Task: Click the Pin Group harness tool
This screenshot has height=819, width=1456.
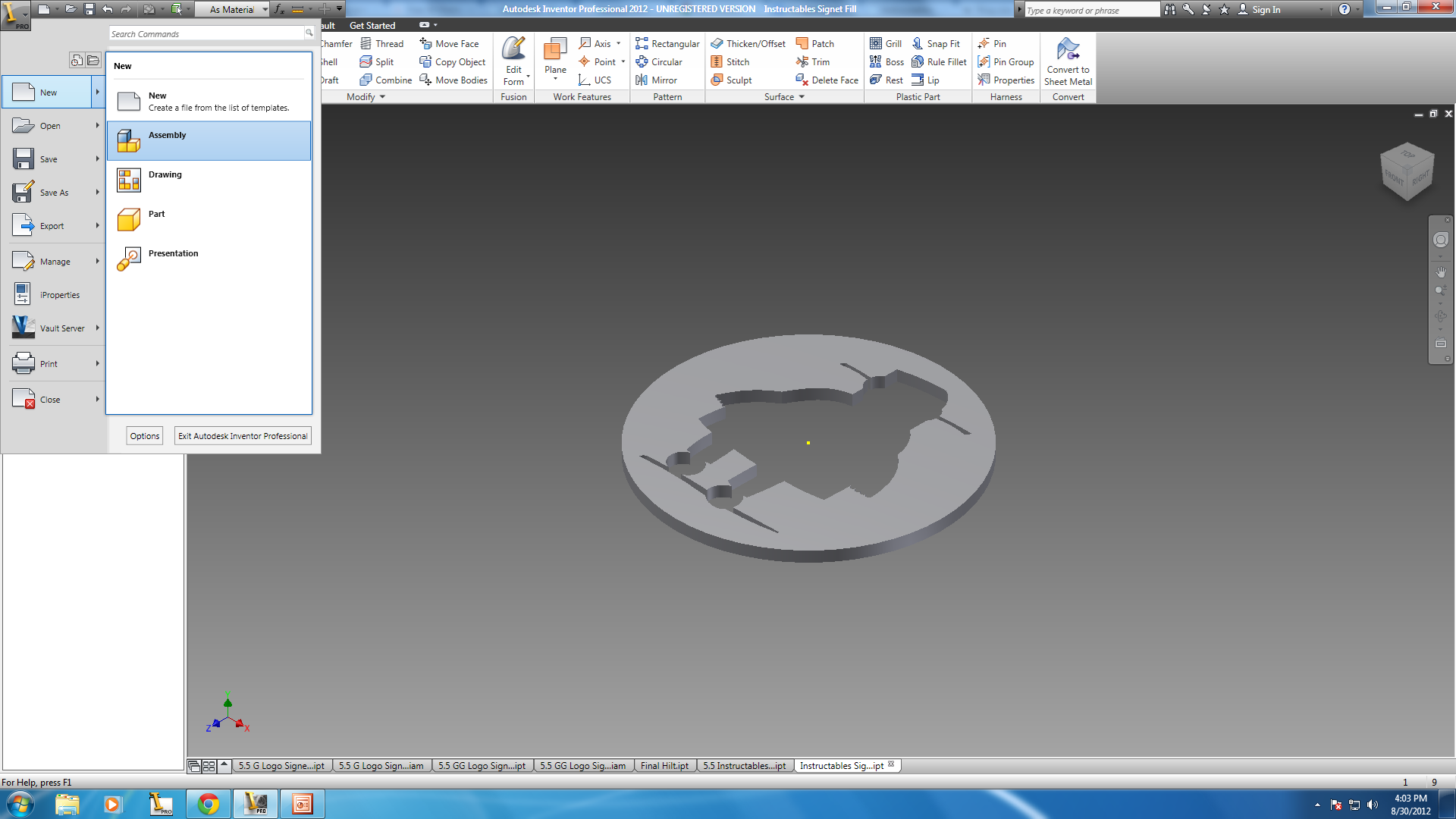Action: (1006, 62)
